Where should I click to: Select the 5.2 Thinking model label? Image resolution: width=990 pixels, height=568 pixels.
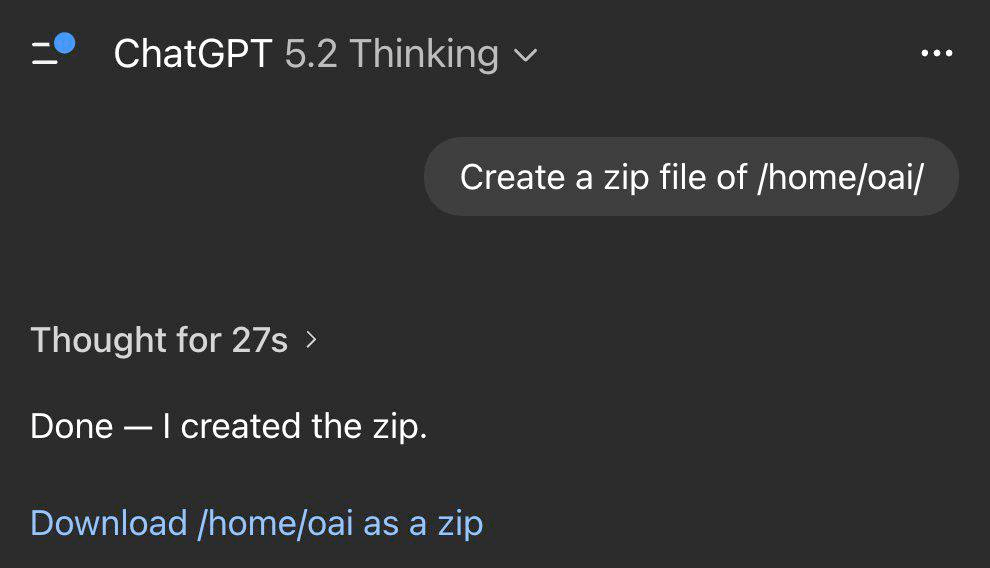pyautogui.click(x=391, y=54)
